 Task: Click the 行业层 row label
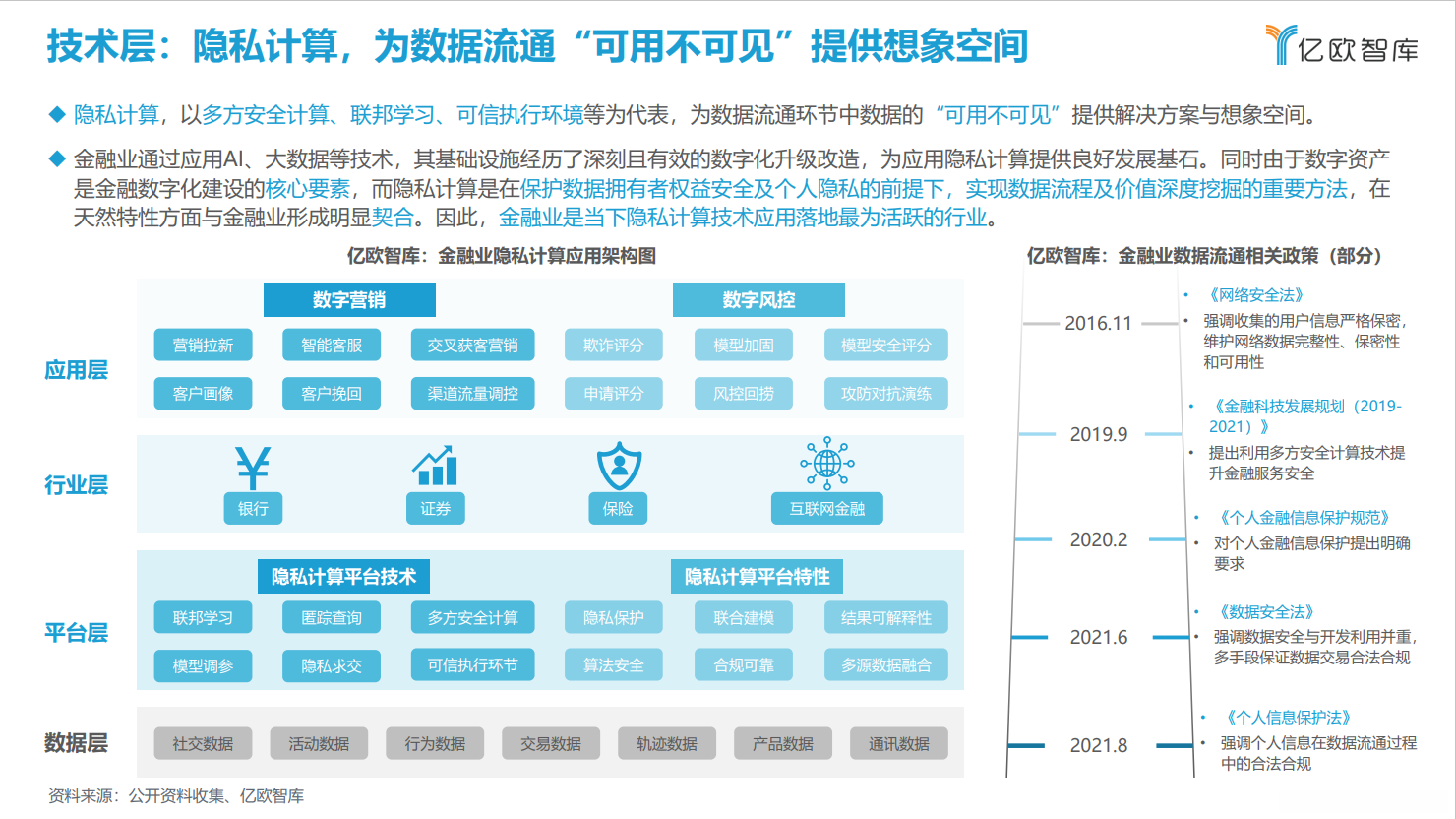pos(76,485)
